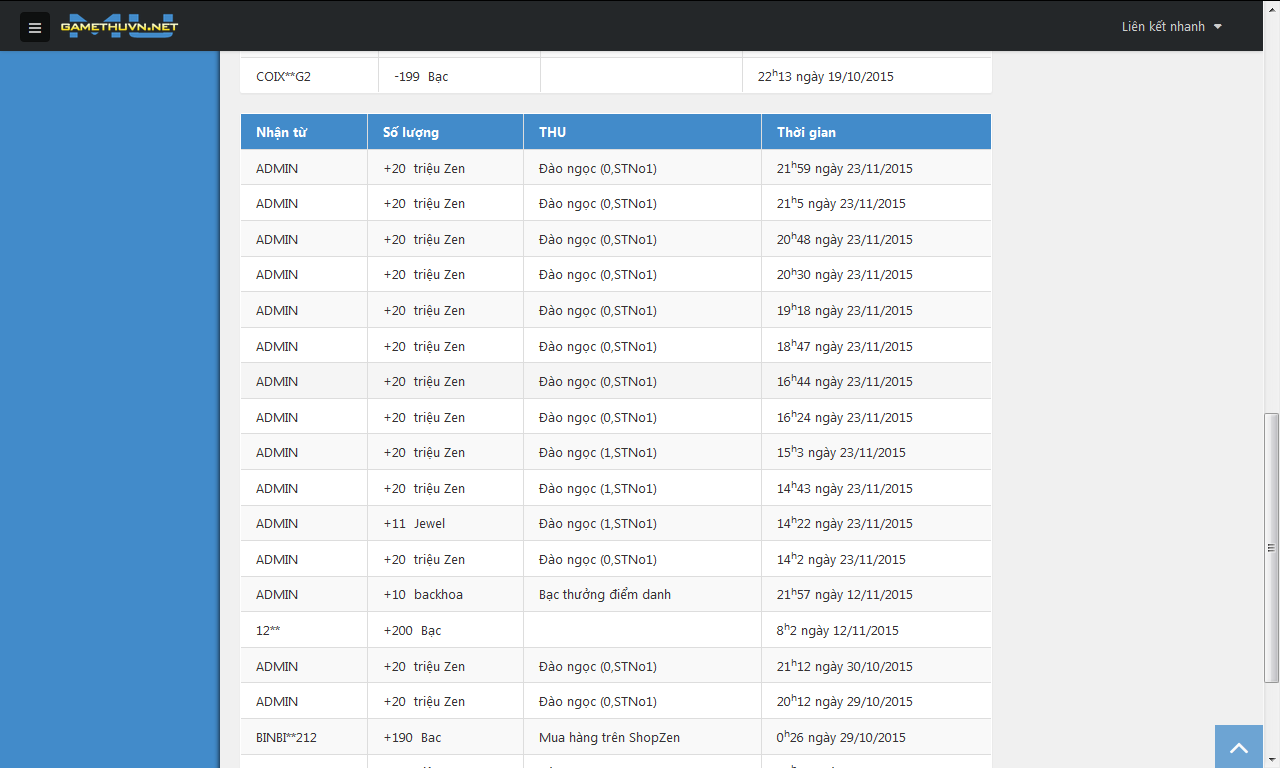Screen dimensions: 1280x768
Task: Click the -199 Bạc amount cell
Action: coord(460,76)
